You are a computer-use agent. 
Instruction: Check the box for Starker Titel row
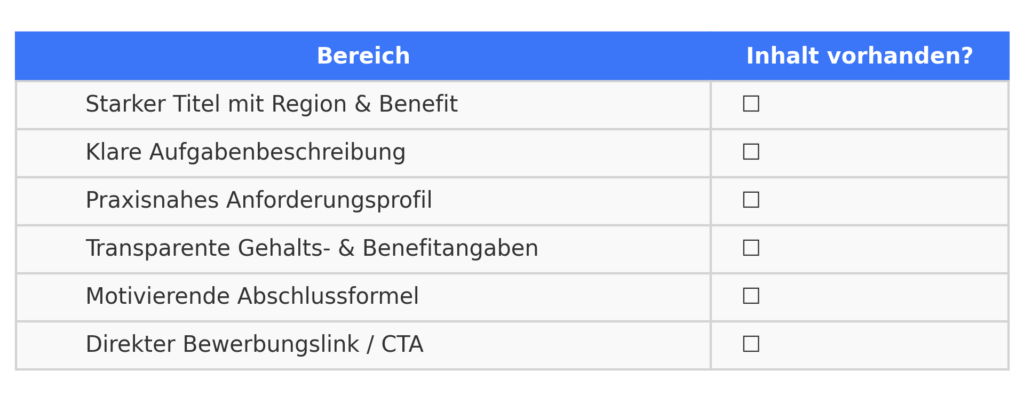pos(751,104)
